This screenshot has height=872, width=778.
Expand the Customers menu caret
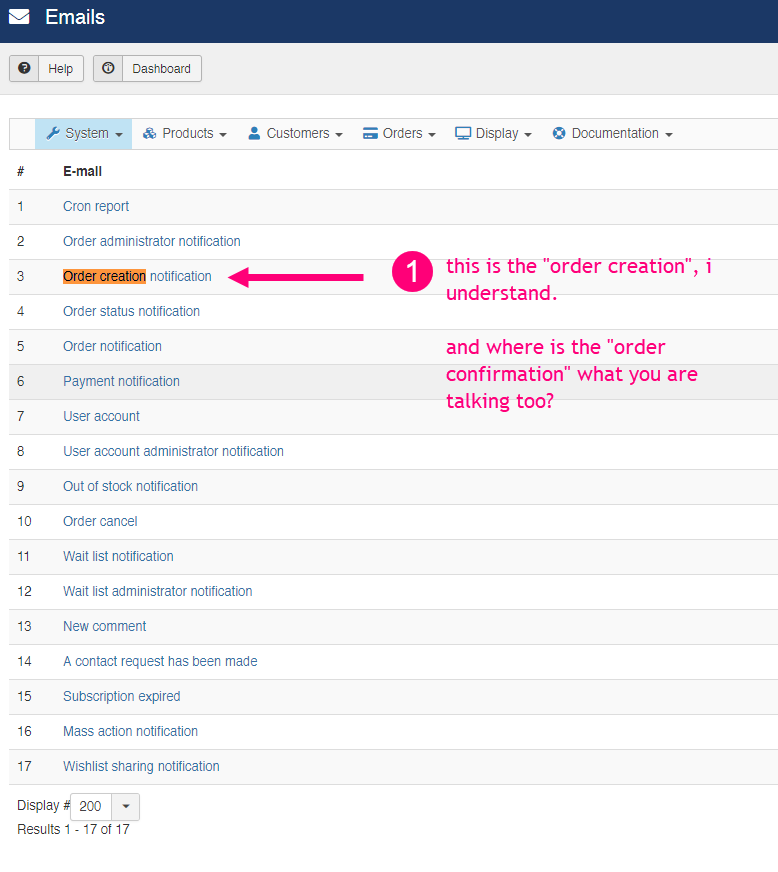coord(339,135)
